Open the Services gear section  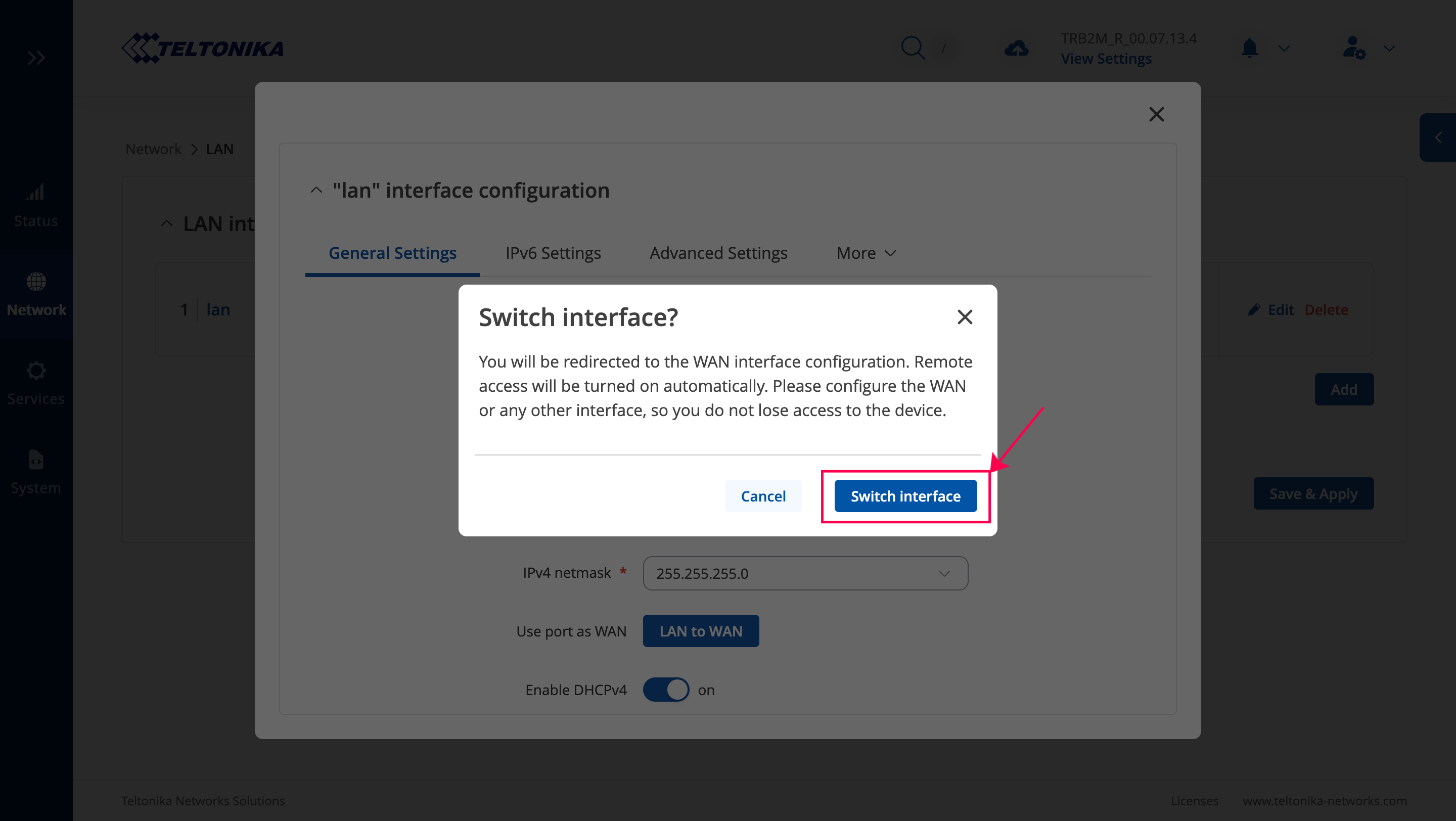coord(36,383)
